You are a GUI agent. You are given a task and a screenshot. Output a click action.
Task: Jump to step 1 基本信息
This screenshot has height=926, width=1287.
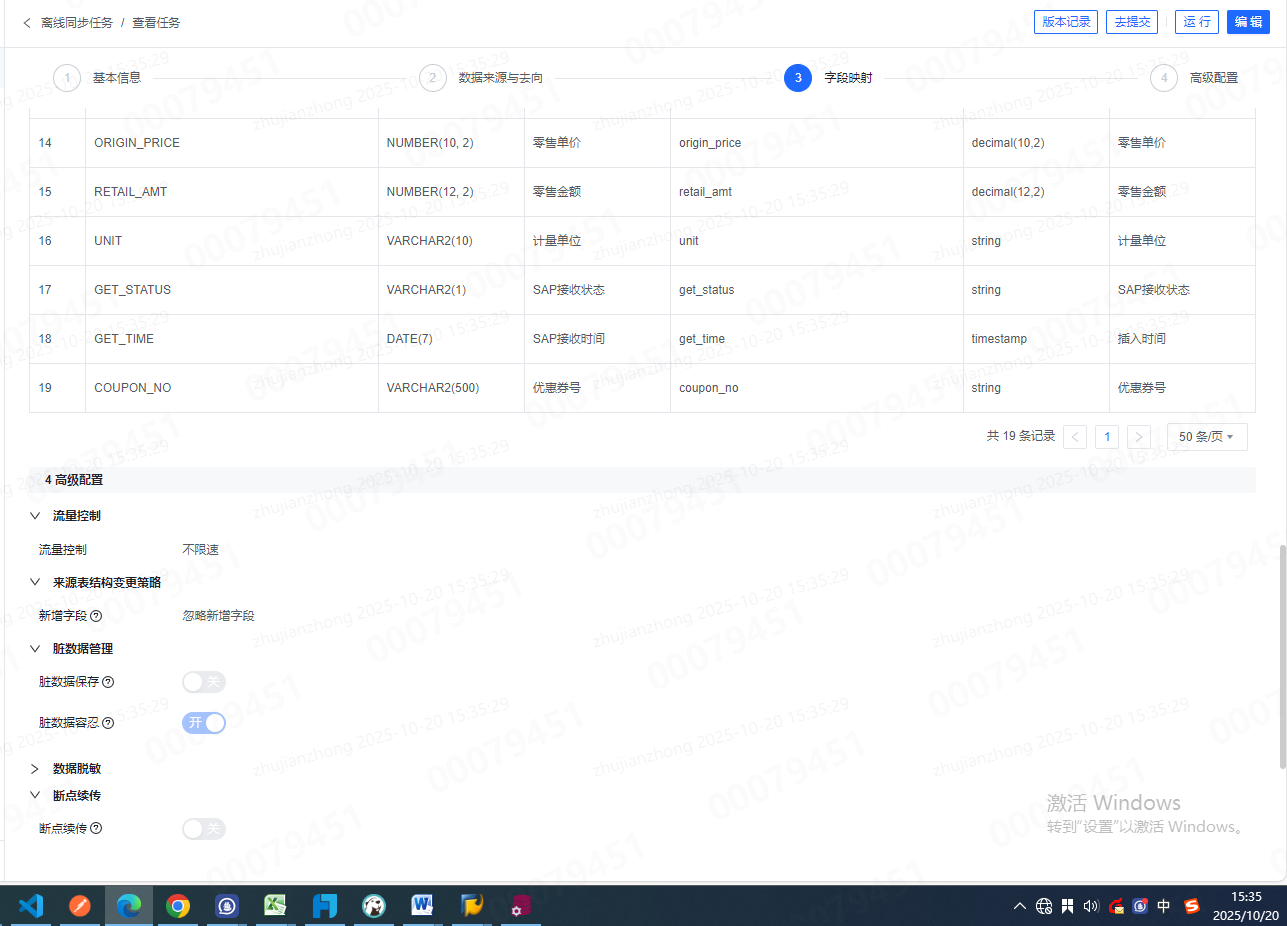(x=67, y=78)
